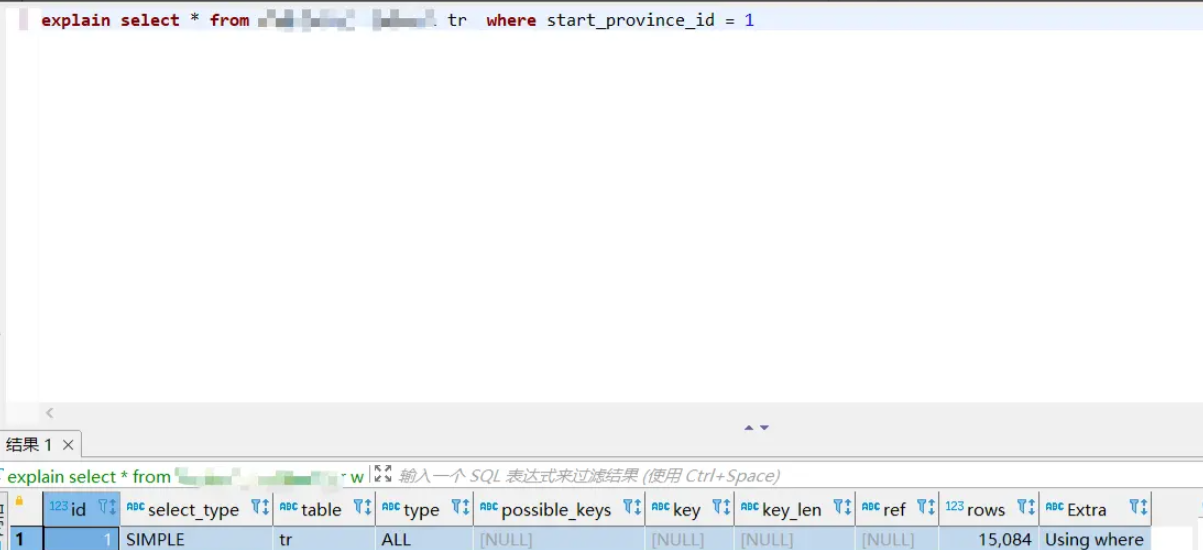Image resolution: width=1203 pixels, height=550 pixels.
Task: Click the filter/sort icon in ref column
Action: point(927,508)
